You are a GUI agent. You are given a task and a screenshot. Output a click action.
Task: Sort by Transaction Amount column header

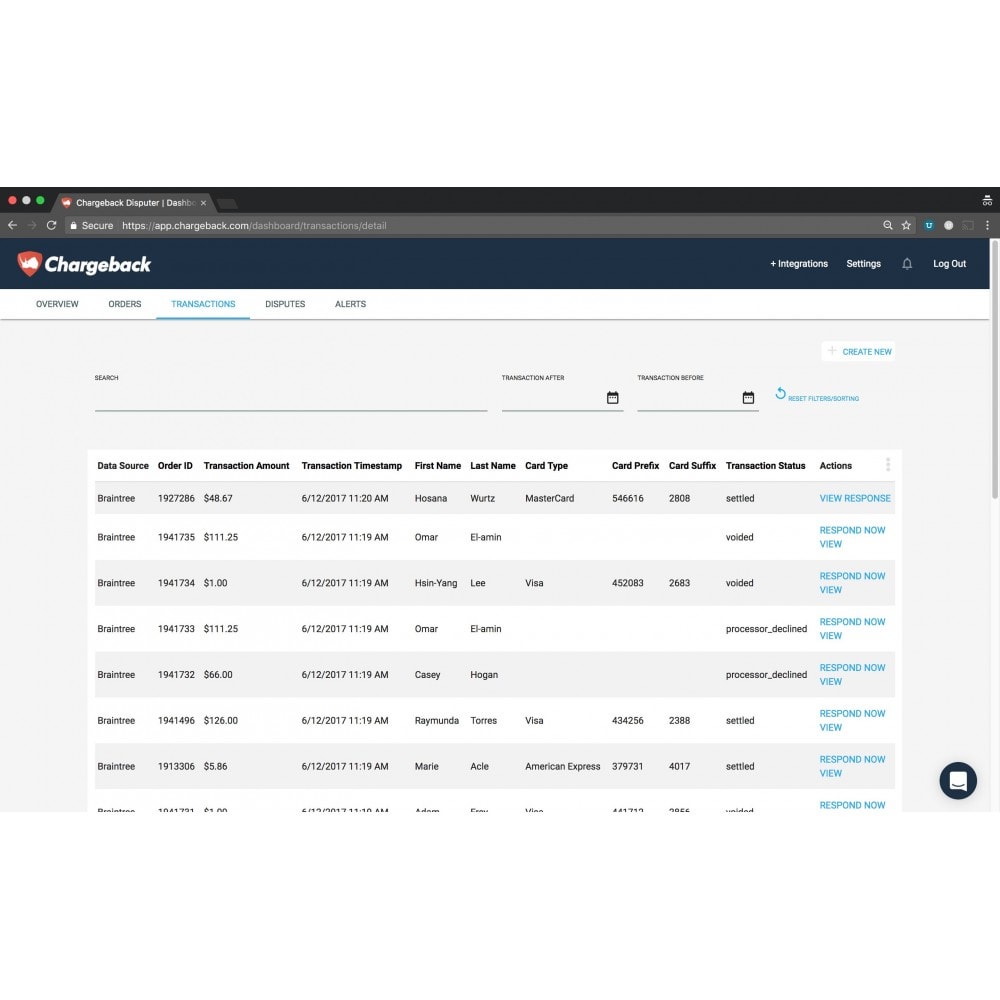(246, 466)
